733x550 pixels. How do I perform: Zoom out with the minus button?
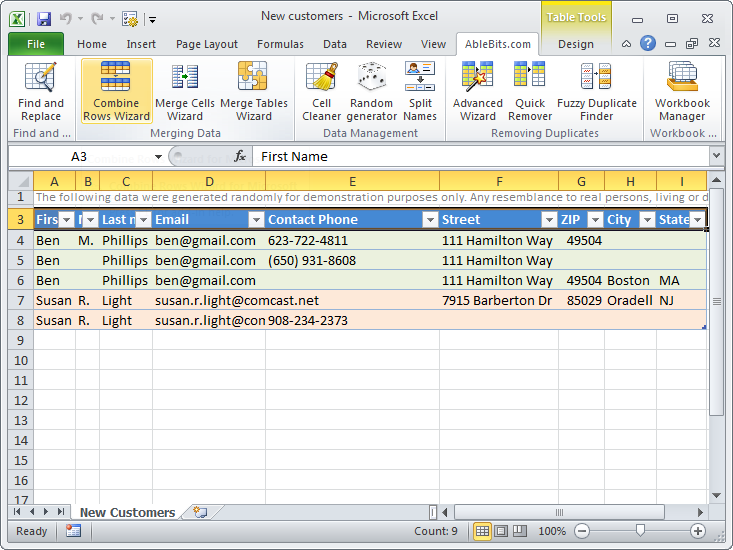click(x=582, y=531)
